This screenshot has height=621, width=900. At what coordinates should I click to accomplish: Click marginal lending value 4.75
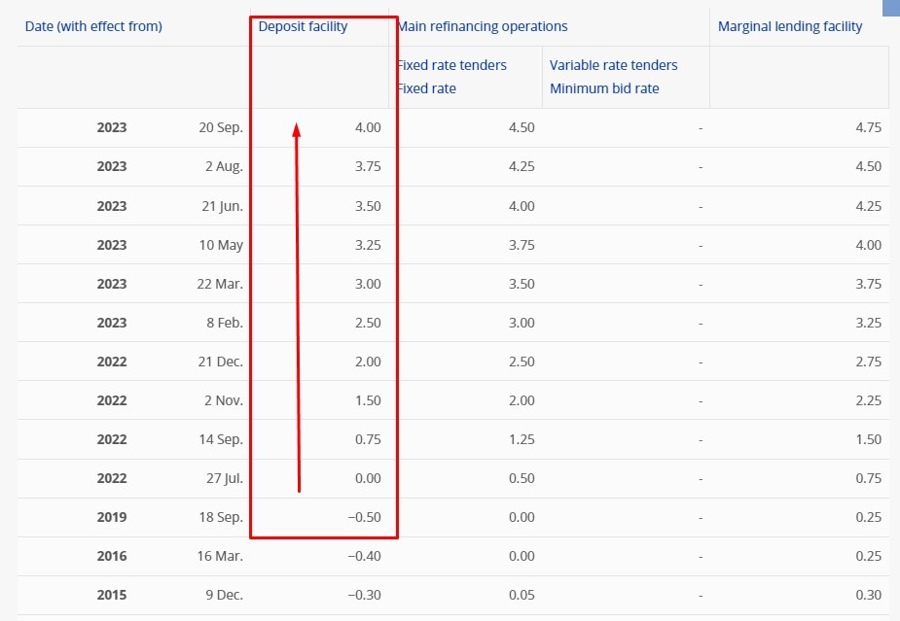pos(868,127)
